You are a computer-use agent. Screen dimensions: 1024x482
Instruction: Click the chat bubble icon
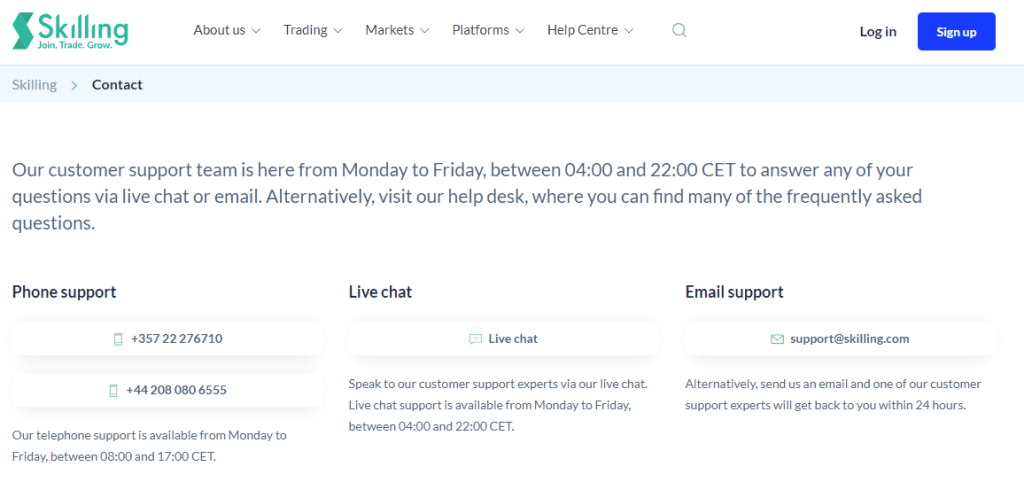point(475,339)
